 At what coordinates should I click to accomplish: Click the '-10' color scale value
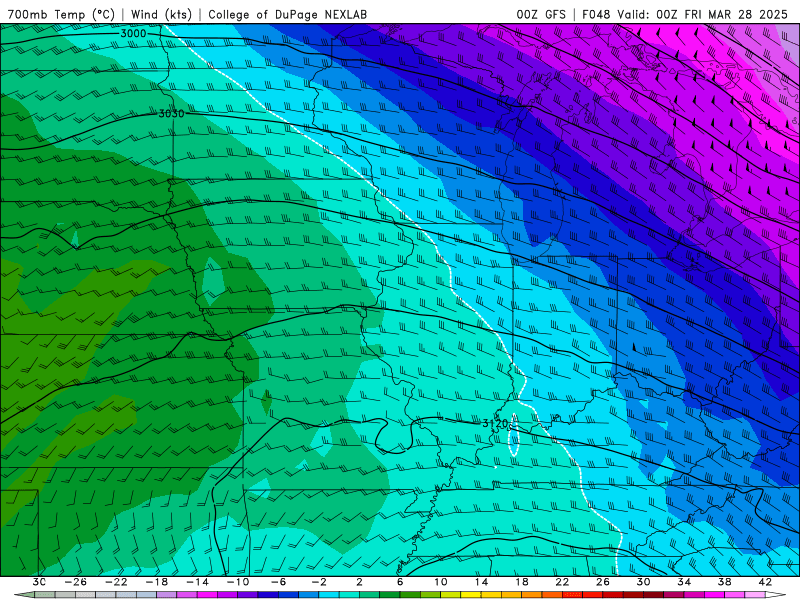237,582
